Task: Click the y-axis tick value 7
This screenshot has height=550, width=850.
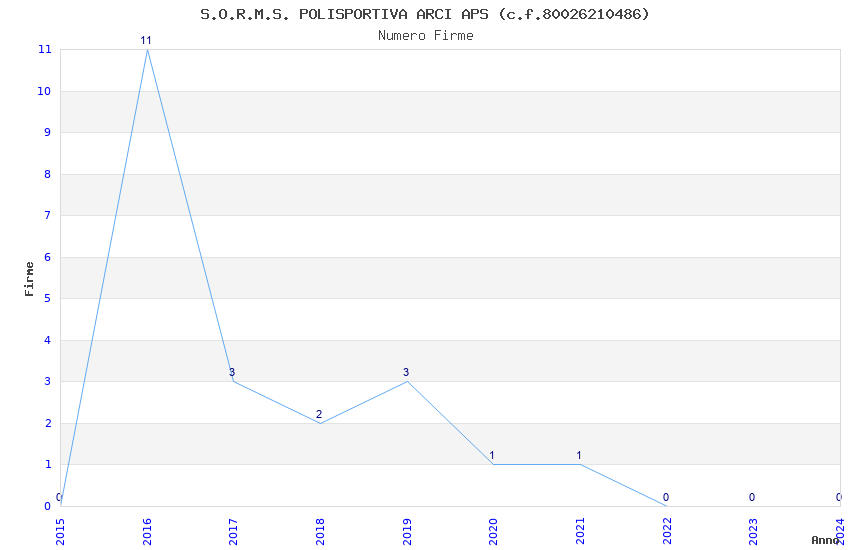Action: tap(48, 215)
